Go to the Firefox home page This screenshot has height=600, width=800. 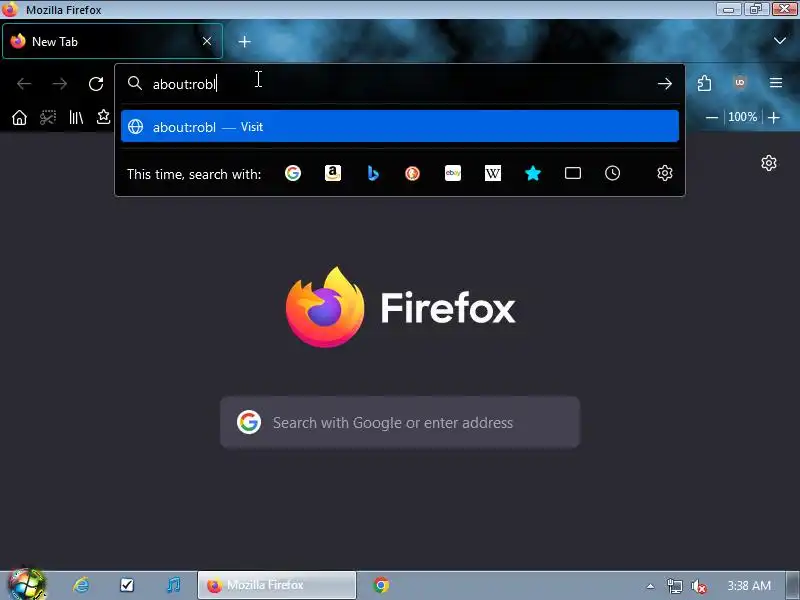[x=19, y=118]
